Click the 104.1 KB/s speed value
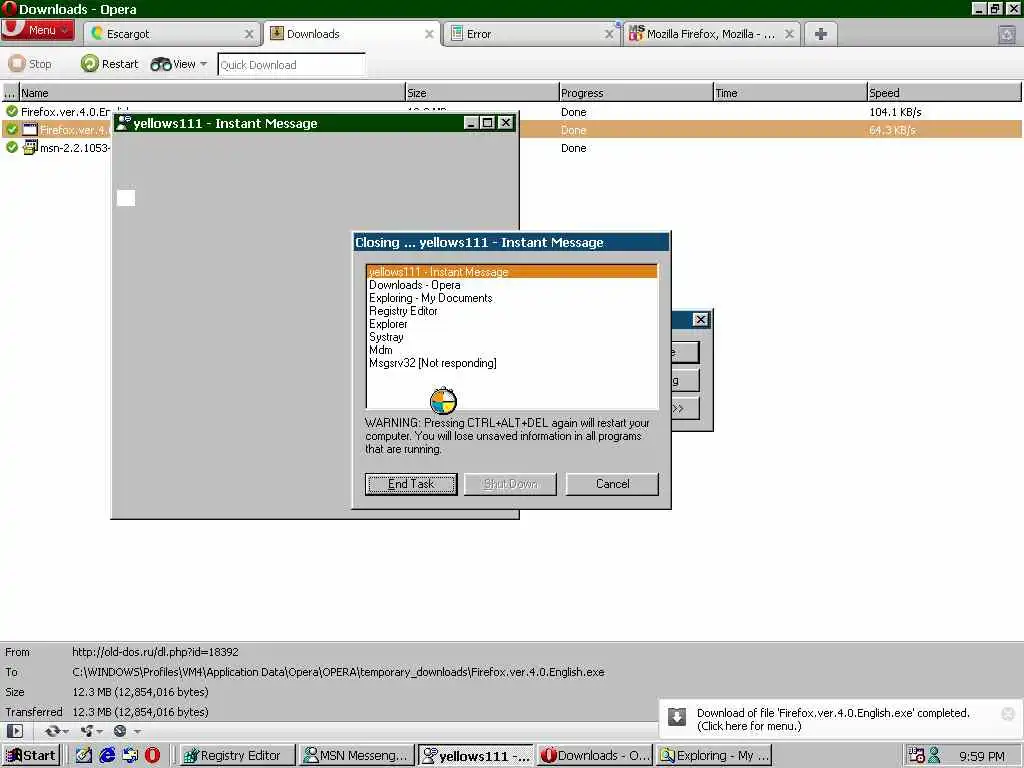The width and height of the screenshot is (1024, 768). tap(895, 112)
